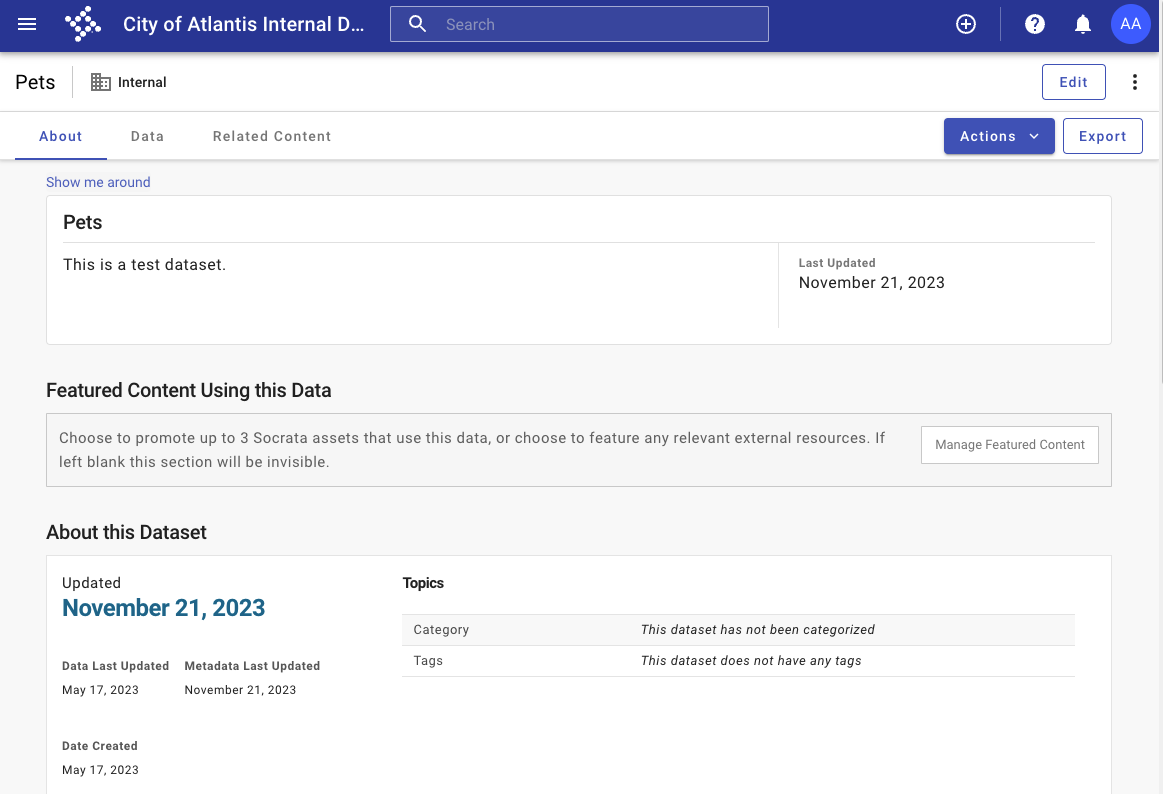
Task: Switch to the Data tab
Action: pyautogui.click(x=147, y=136)
